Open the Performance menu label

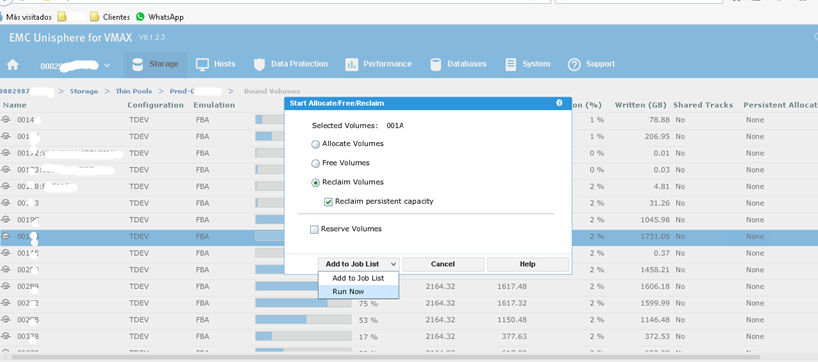(x=388, y=64)
